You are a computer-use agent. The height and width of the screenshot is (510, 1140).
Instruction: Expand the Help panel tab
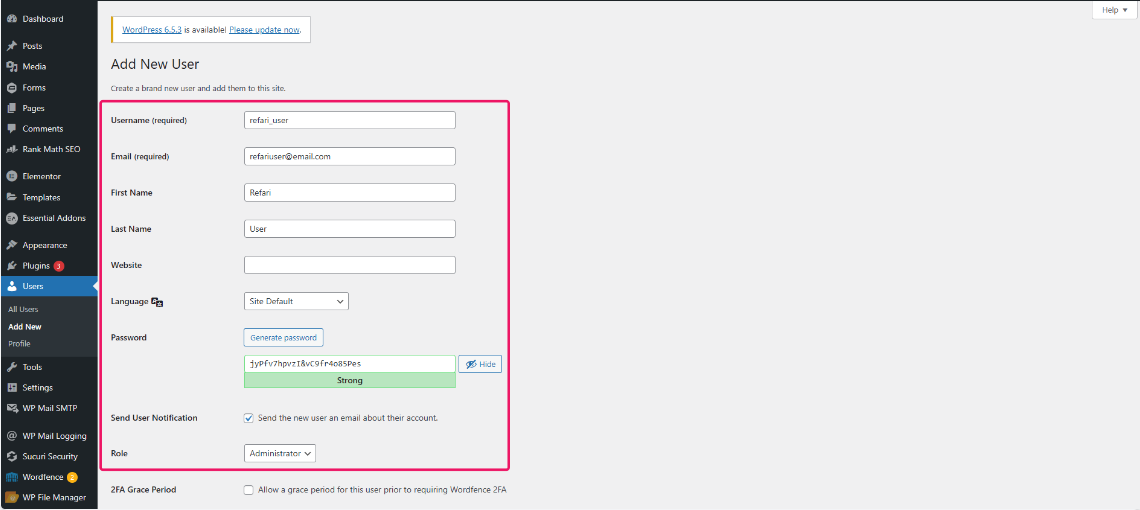pos(1115,10)
